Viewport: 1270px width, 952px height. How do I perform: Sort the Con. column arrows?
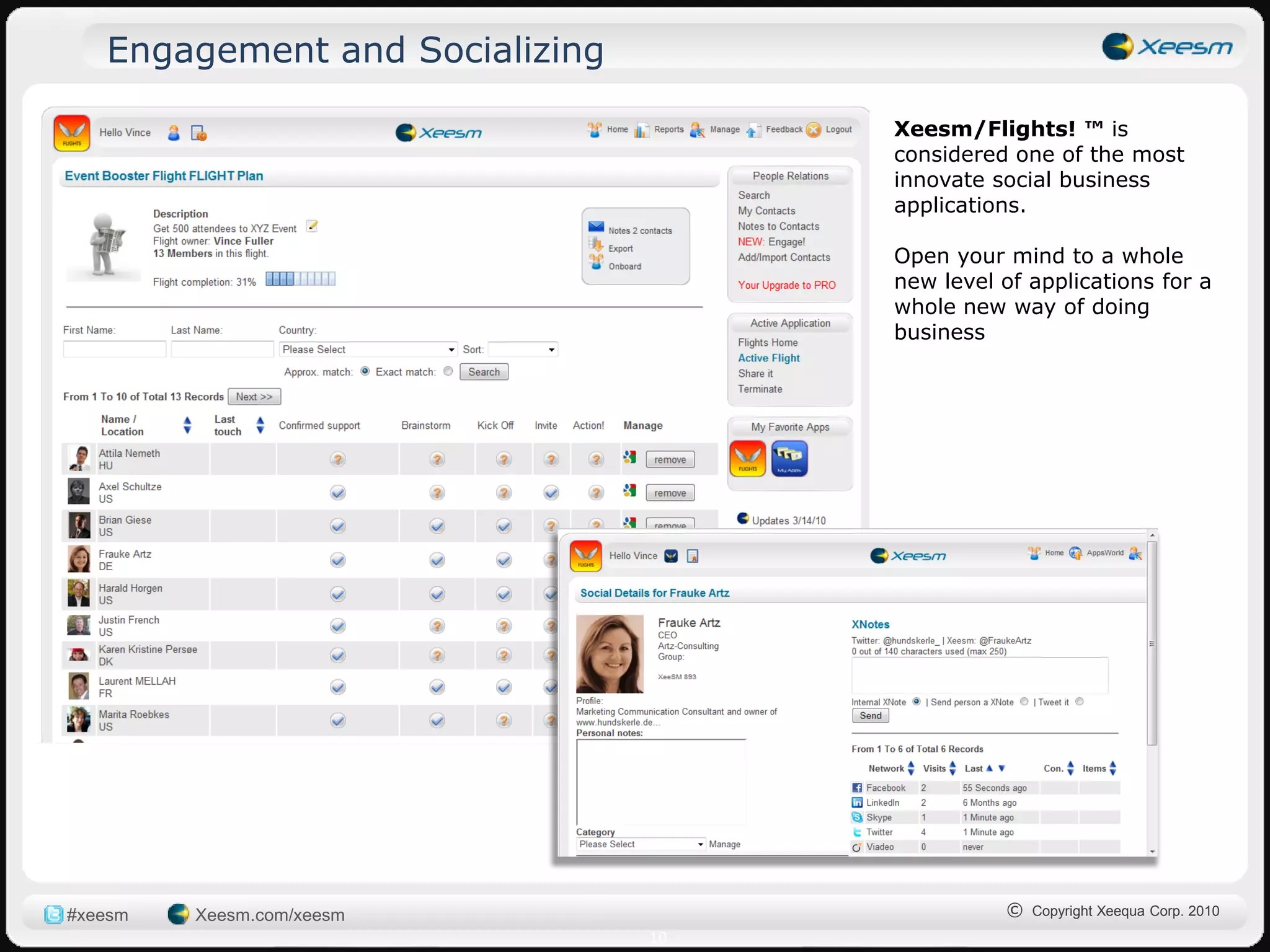click(1070, 769)
